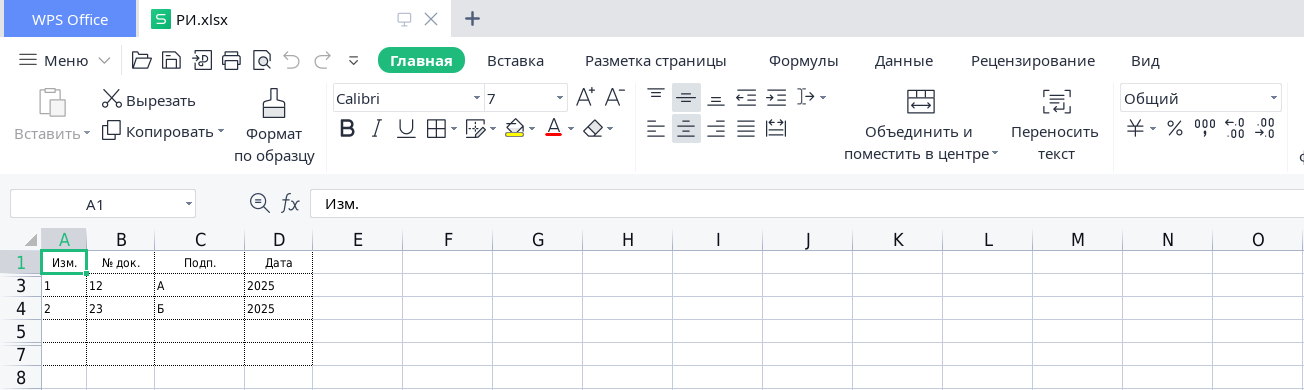
Task: Open the Формулы tab
Action: (x=803, y=61)
